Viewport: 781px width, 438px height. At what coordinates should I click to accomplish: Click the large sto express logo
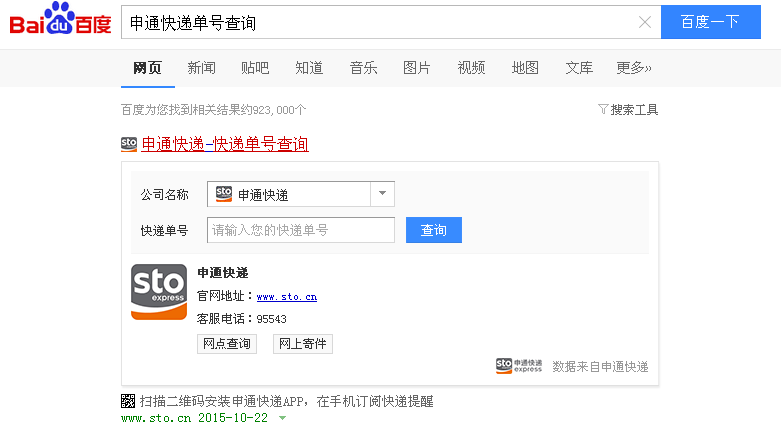159,292
